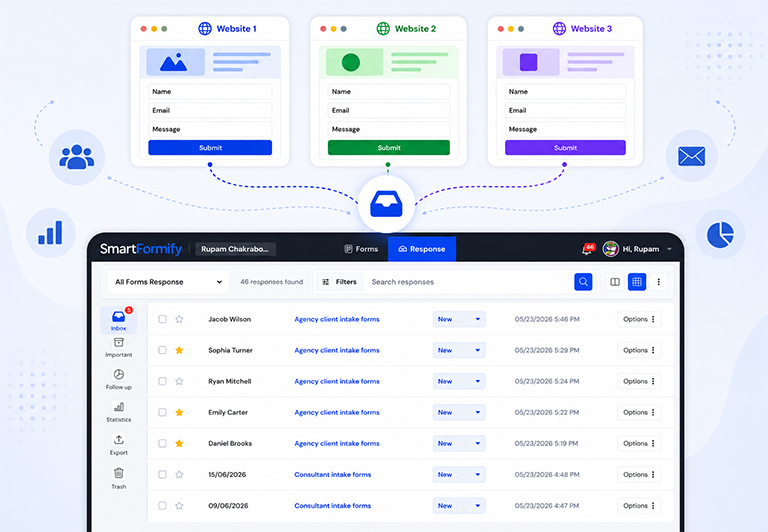Click the Rupam Chakrabo... workspace label
Image resolution: width=768 pixels, height=532 pixels.
[x=235, y=249]
